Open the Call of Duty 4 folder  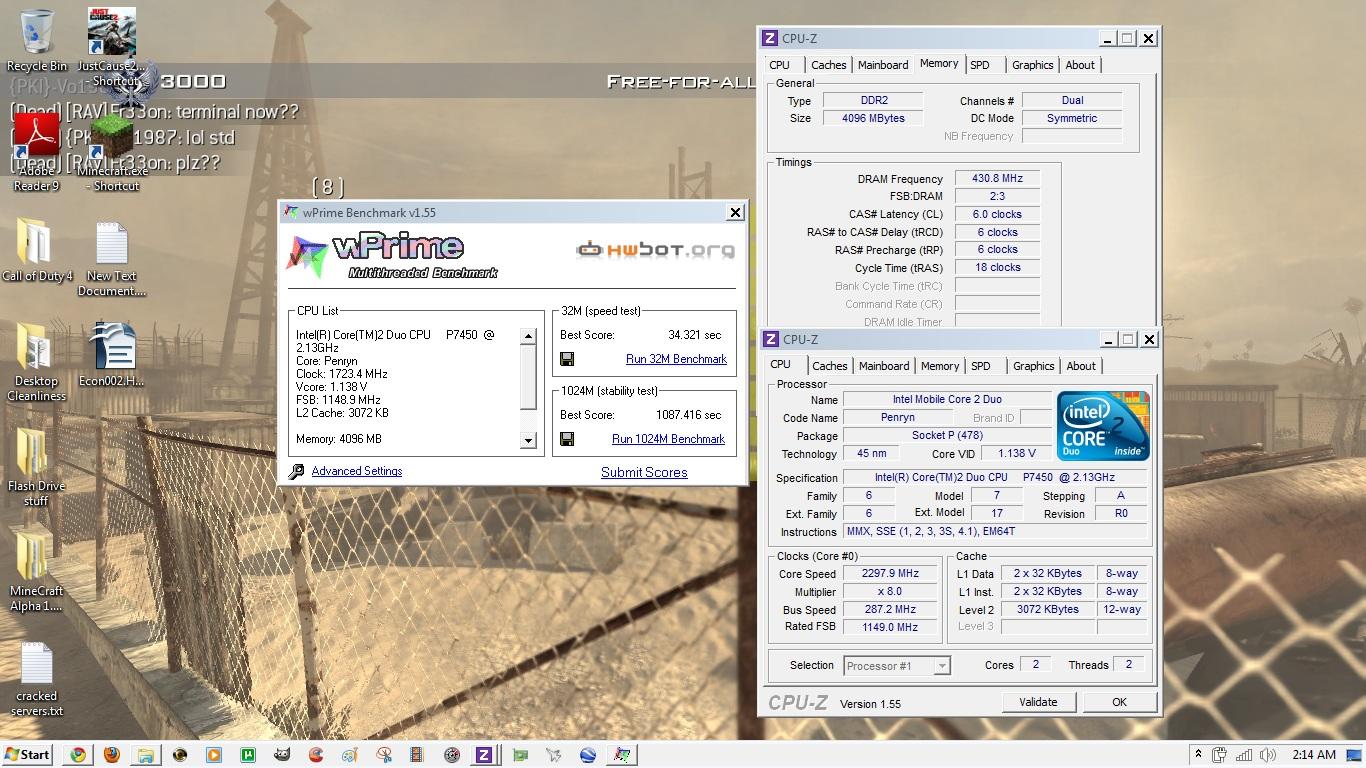coord(37,251)
